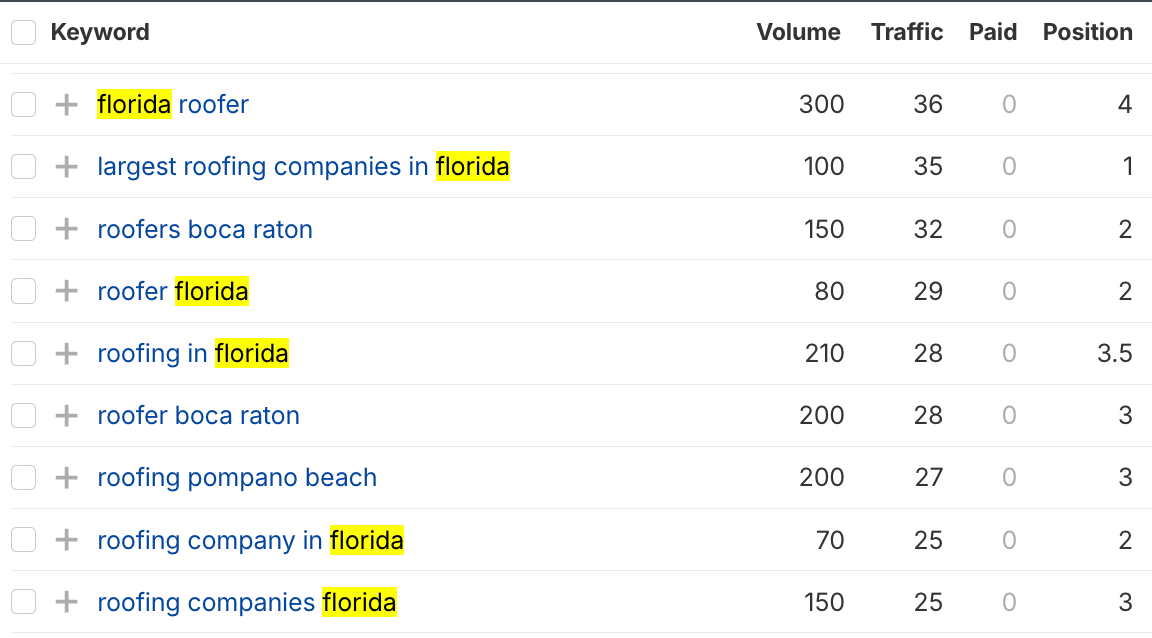Screen dimensions: 1152x638
Task: Open the 'florida roofer' keyword link
Action: coord(172,104)
